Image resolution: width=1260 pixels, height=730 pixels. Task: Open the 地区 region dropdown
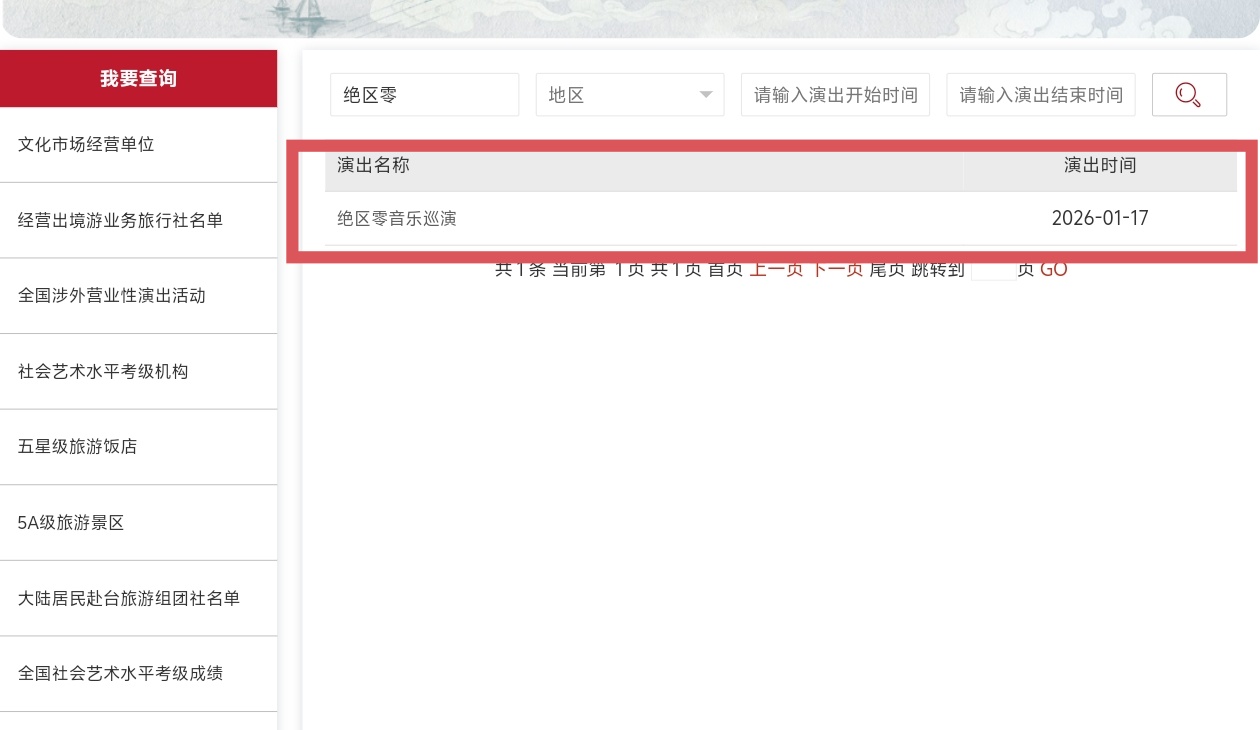point(630,95)
